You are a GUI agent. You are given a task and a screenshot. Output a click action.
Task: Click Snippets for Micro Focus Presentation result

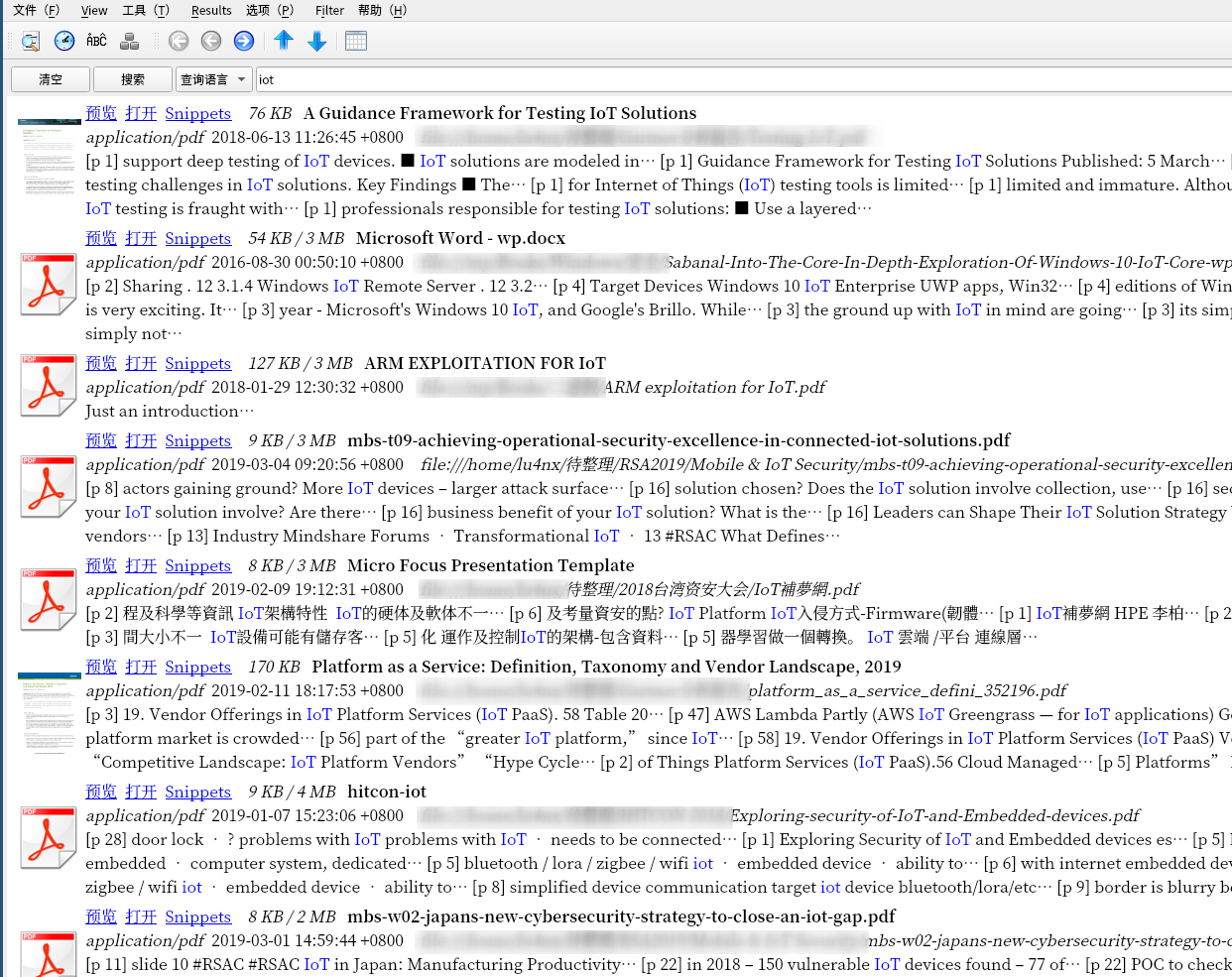(x=198, y=565)
